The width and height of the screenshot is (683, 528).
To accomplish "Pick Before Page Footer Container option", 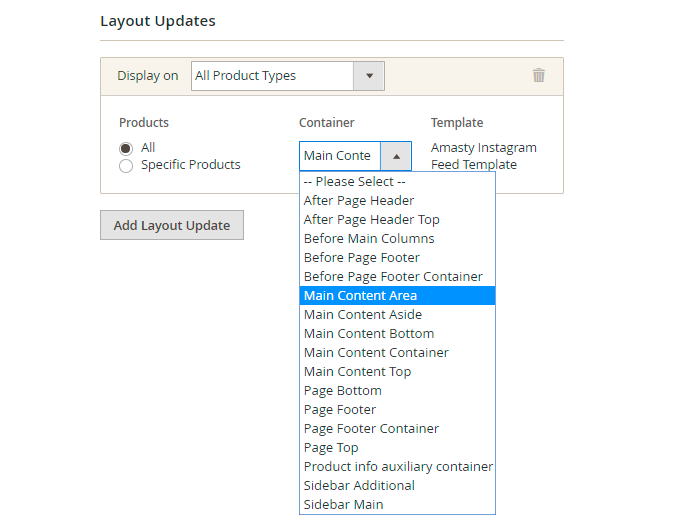I will (393, 276).
